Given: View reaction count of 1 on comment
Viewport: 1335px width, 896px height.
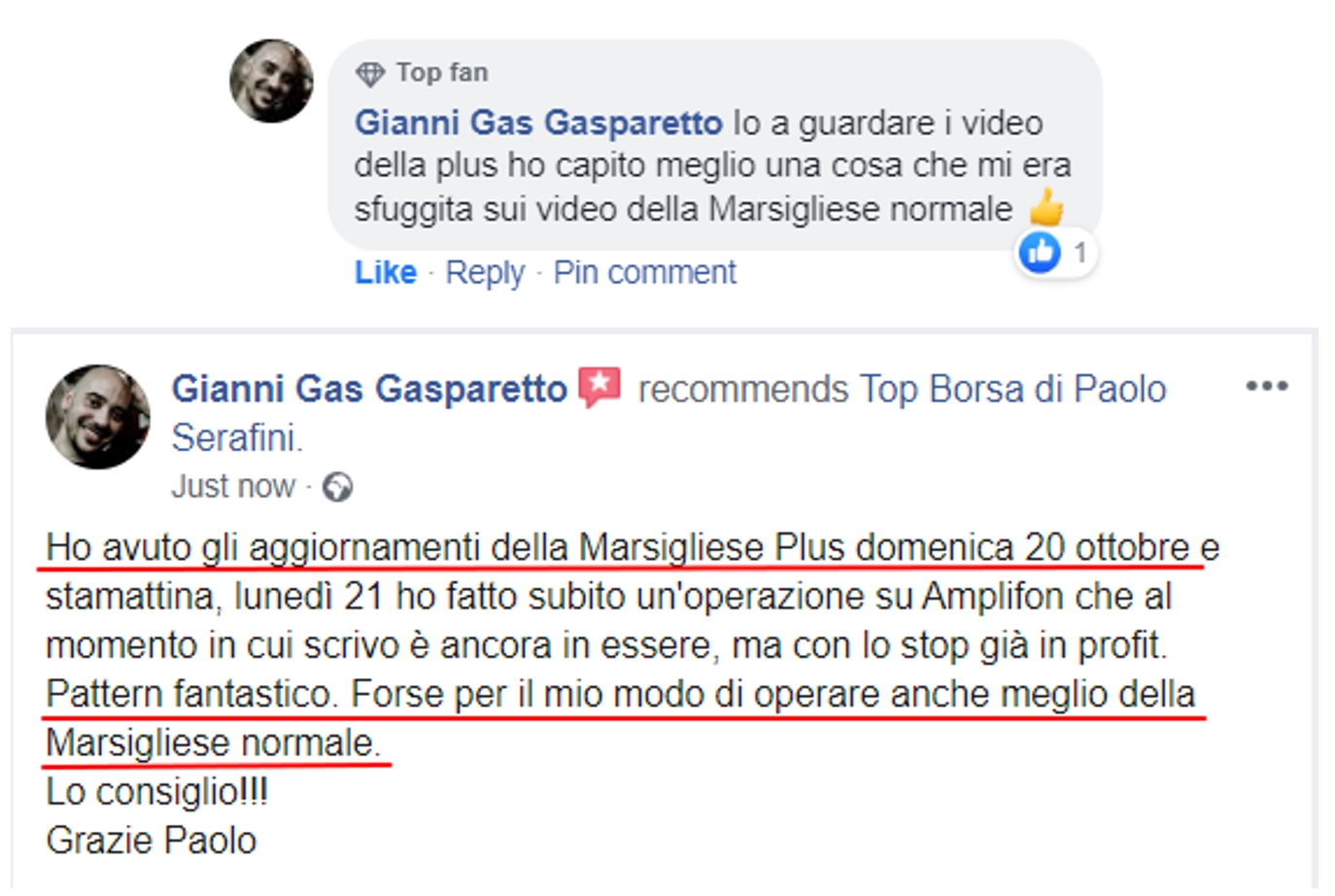Looking at the screenshot, I should point(1079,254).
